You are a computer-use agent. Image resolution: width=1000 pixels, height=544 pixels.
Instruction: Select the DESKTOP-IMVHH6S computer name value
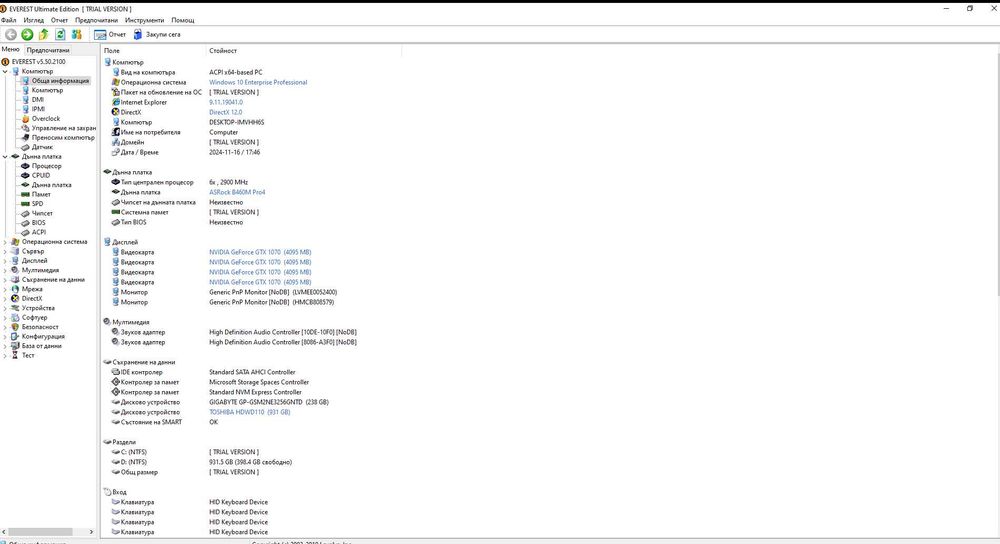tap(237, 122)
